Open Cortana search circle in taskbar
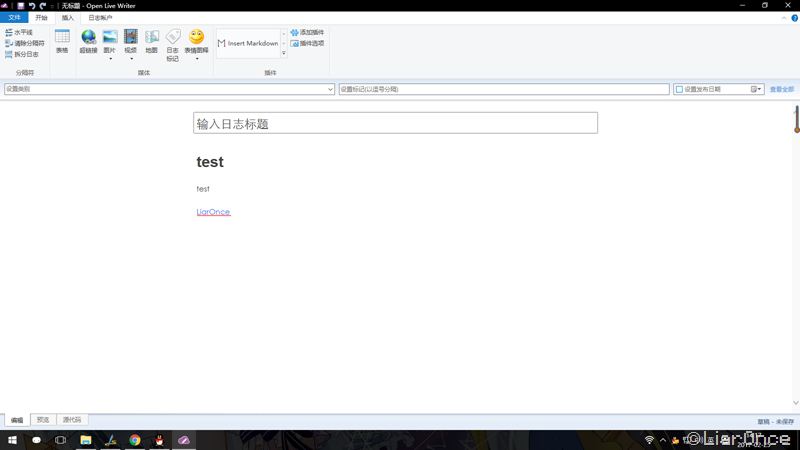The image size is (800, 450). pos(36,440)
